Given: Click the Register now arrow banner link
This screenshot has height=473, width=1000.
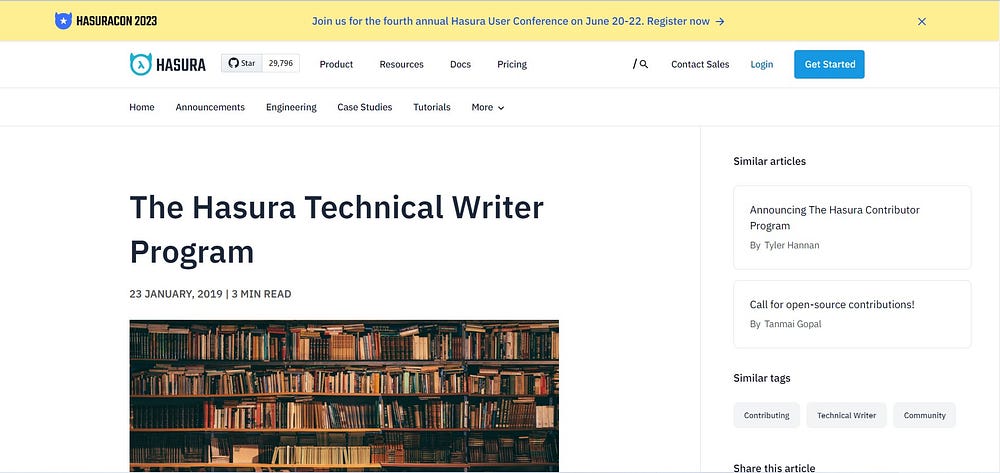Looking at the screenshot, I should coord(518,21).
